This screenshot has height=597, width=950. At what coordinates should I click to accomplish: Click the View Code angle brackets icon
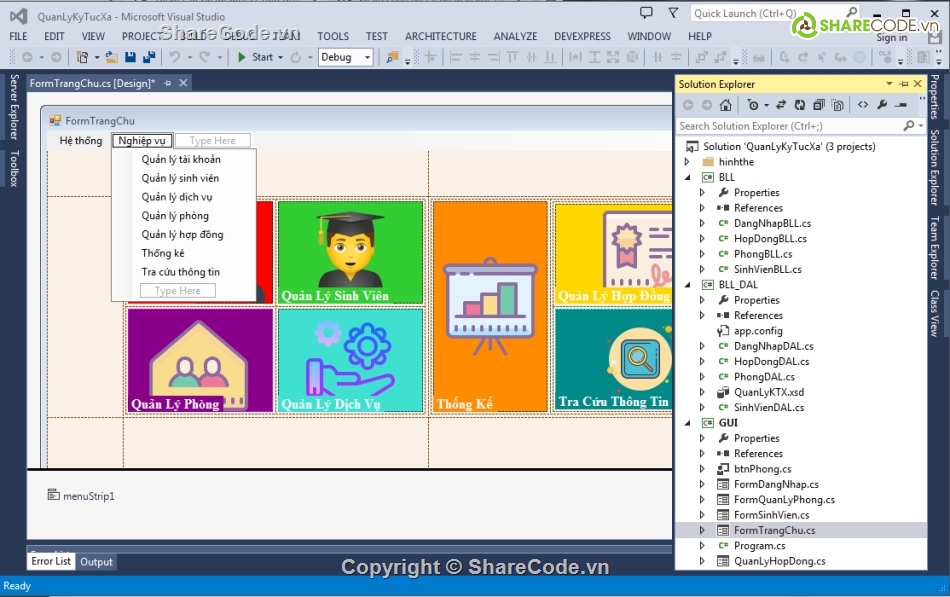point(863,105)
